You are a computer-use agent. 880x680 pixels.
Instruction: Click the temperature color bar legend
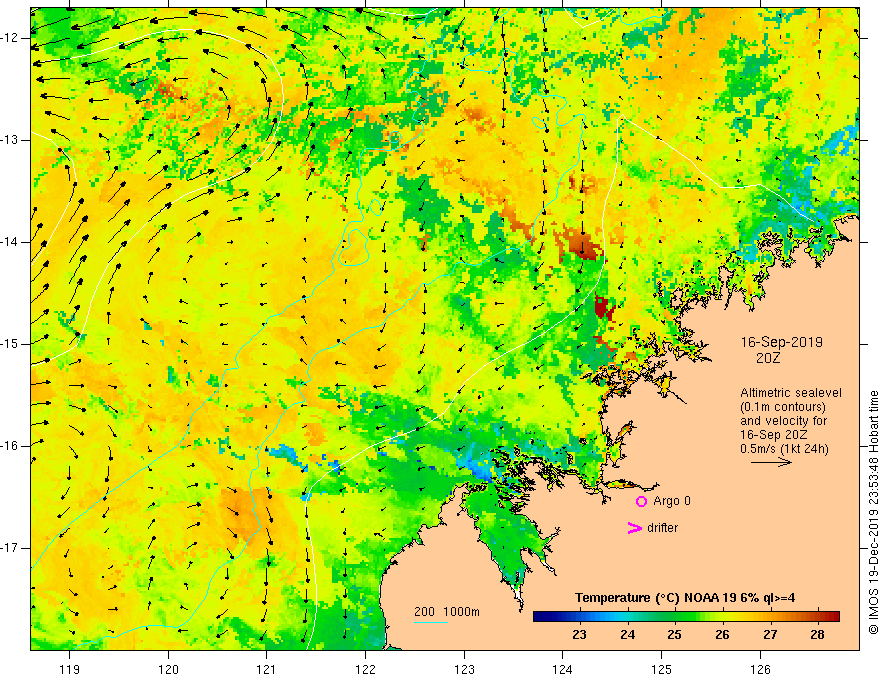[686, 616]
